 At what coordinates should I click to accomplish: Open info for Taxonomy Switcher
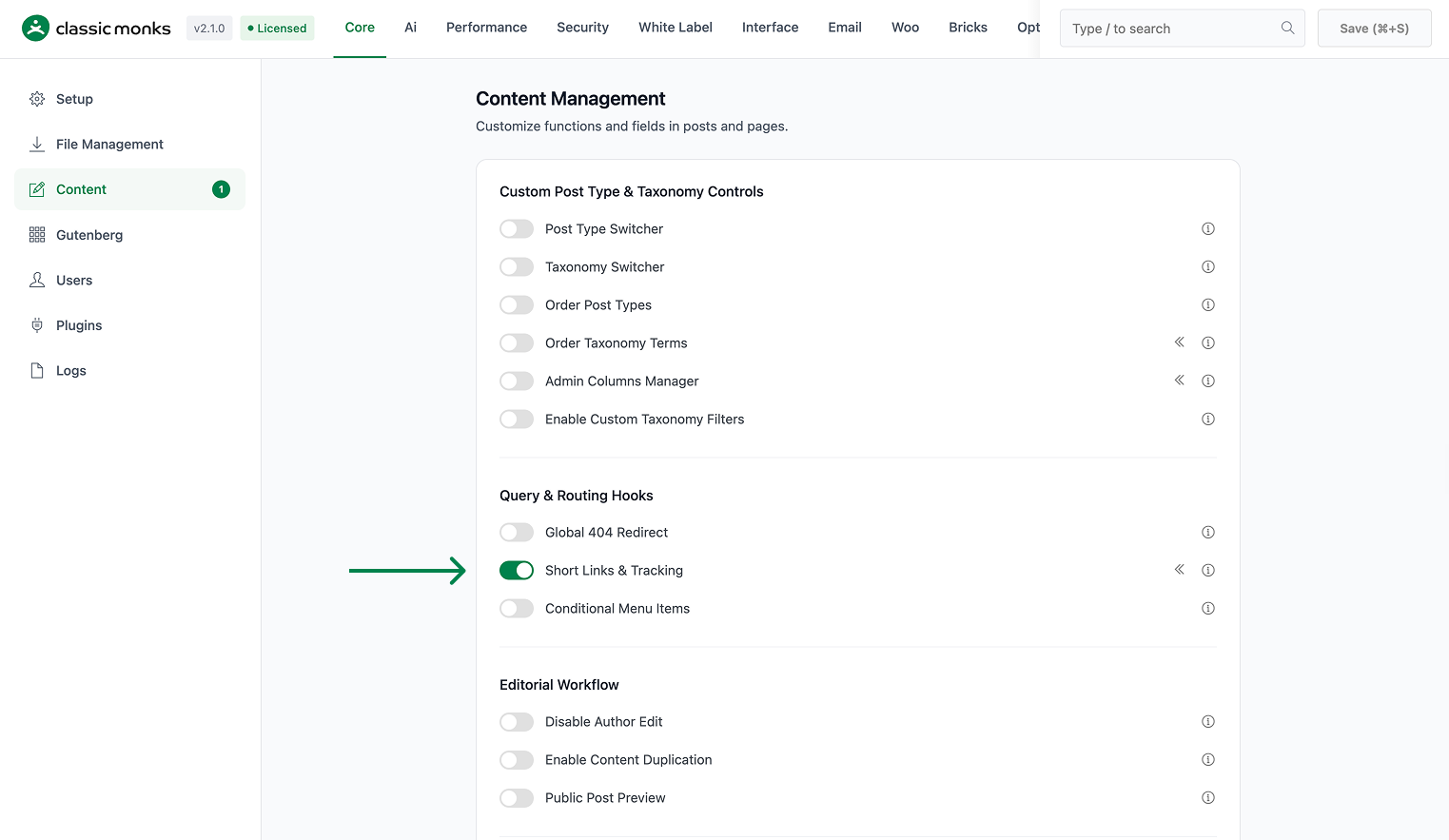click(x=1208, y=266)
